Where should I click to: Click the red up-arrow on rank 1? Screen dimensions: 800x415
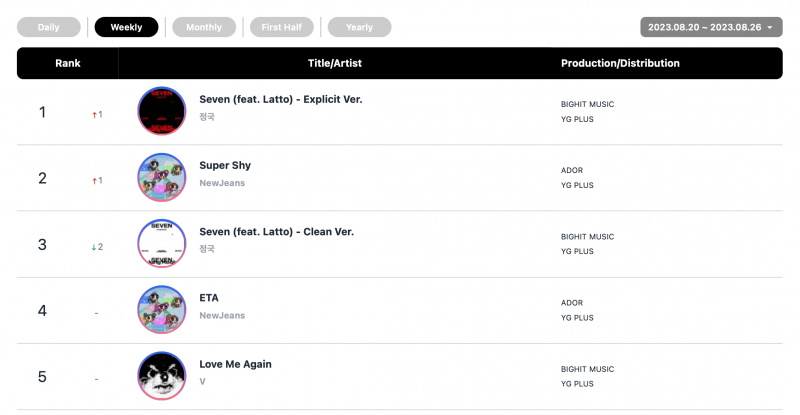94,115
